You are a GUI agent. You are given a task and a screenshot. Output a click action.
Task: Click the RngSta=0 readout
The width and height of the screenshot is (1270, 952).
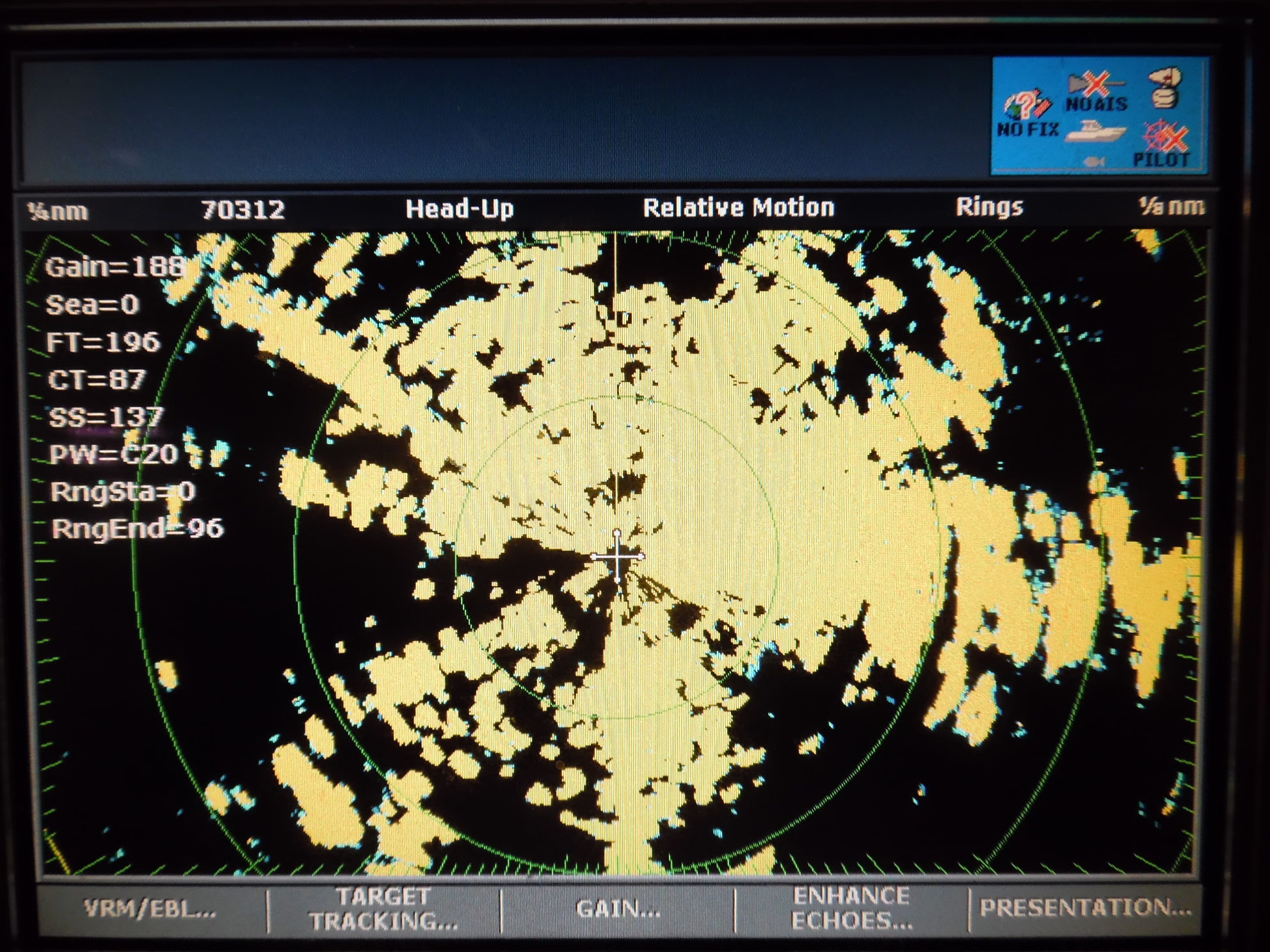(123, 491)
